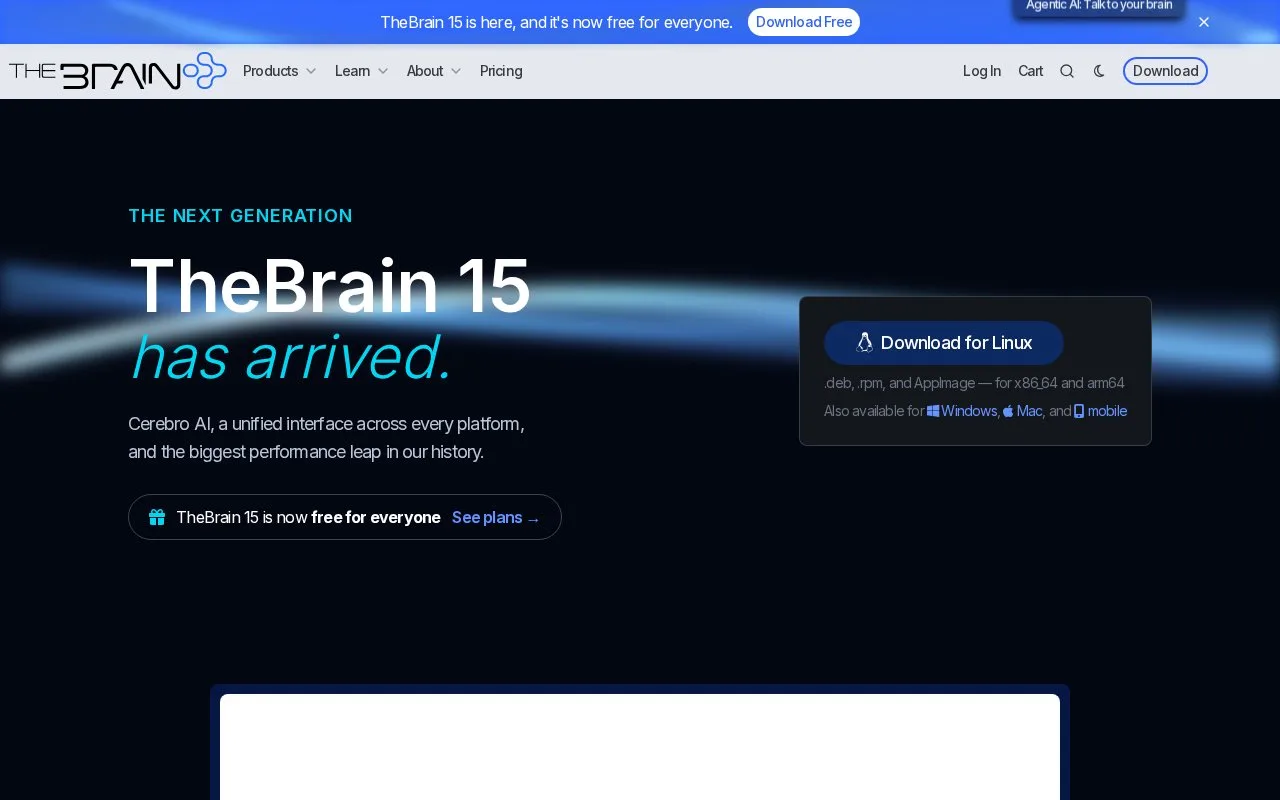
Task: Click TheBrain logo in the header
Action: click(x=118, y=71)
